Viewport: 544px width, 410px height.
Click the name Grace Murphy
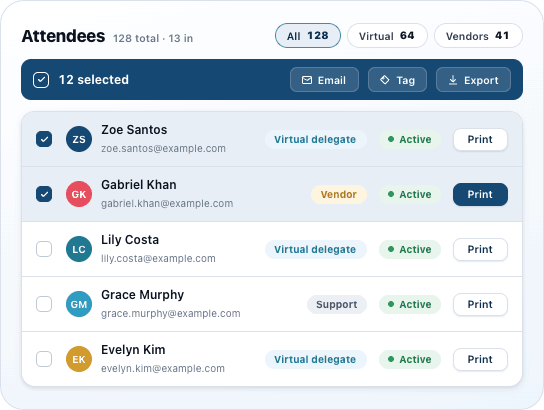click(143, 295)
